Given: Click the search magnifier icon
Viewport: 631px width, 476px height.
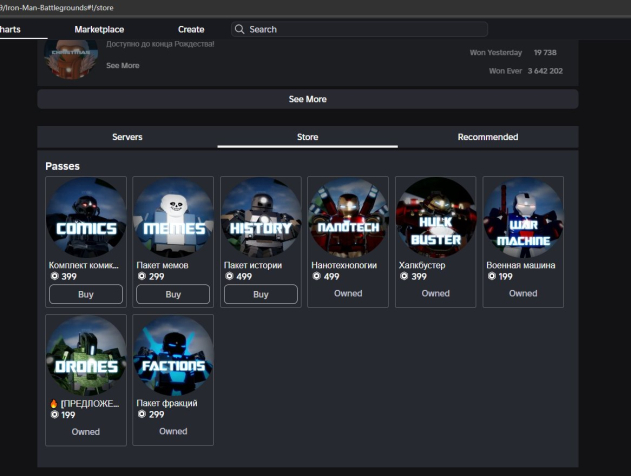Looking at the screenshot, I should coord(240,30).
